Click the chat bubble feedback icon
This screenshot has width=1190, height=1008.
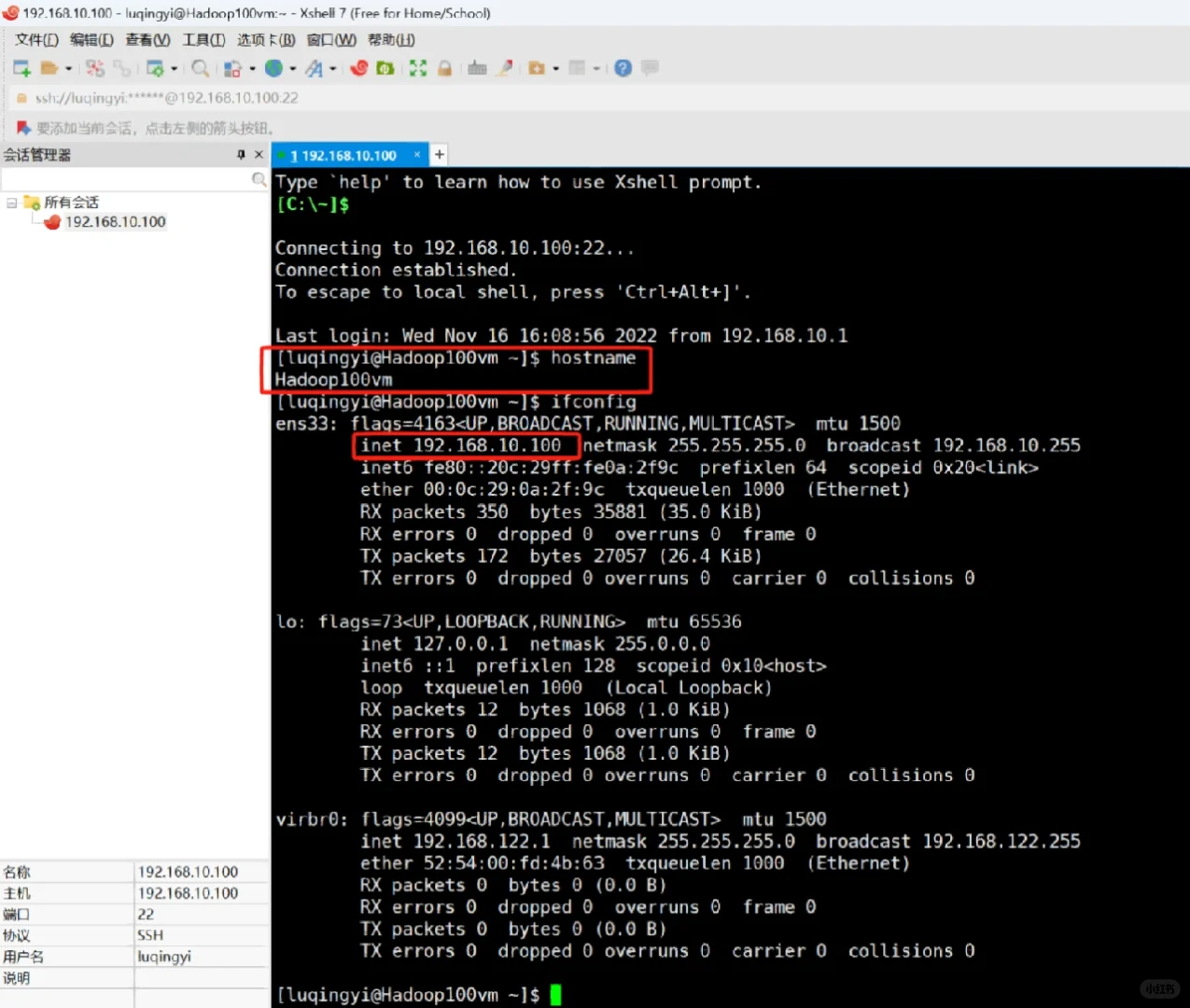pyautogui.click(x=650, y=68)
